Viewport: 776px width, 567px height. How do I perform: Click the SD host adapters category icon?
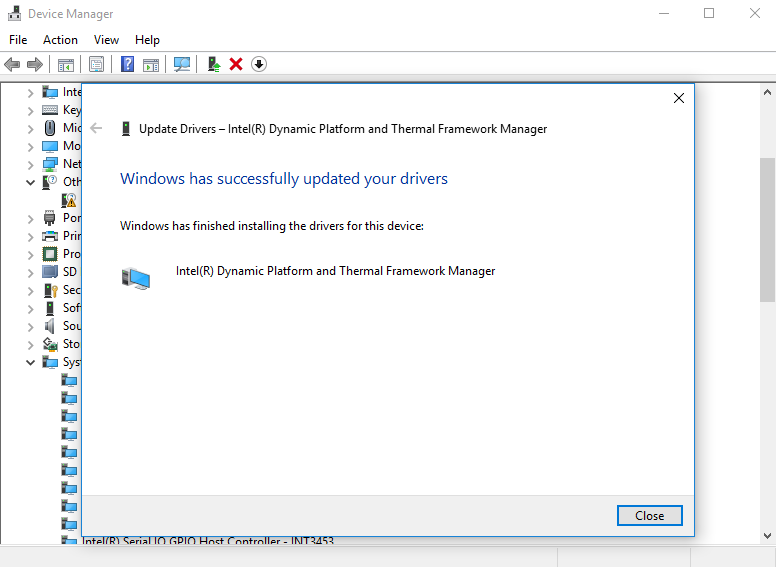pyautogui.click(x=50, y=272)
